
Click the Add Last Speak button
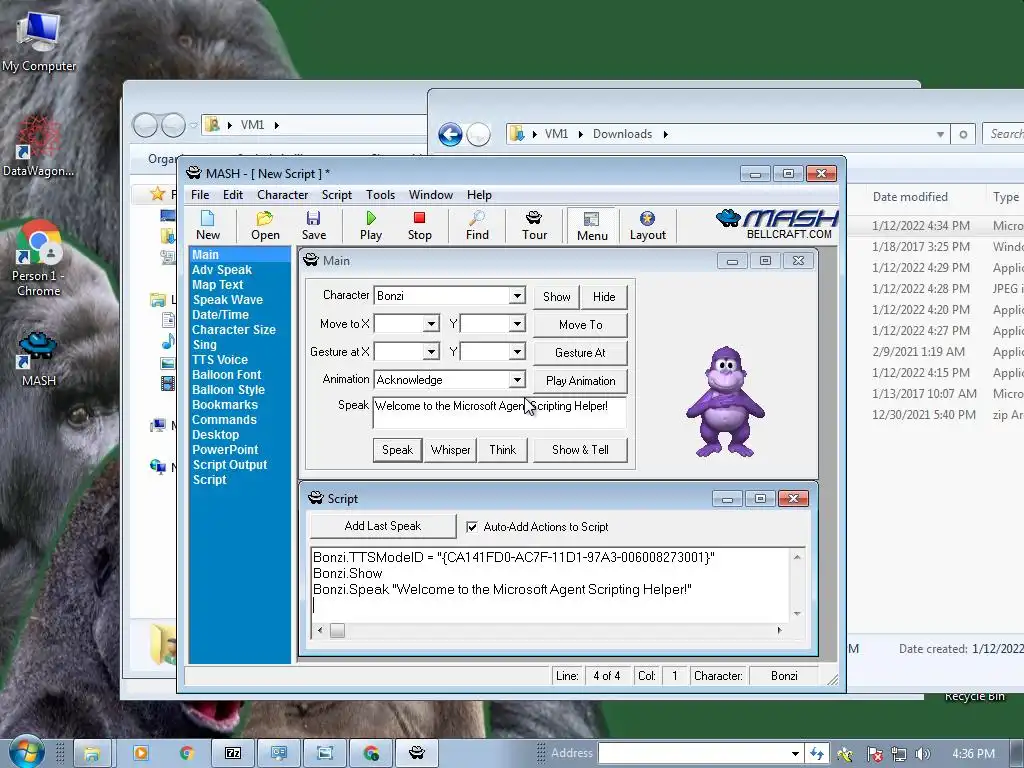click(383, 526)
